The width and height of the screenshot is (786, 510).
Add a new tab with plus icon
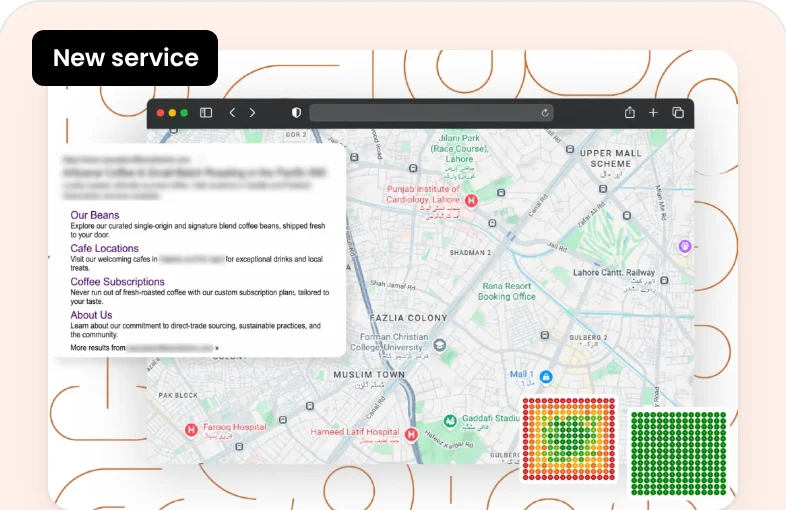tap(653, 113)
